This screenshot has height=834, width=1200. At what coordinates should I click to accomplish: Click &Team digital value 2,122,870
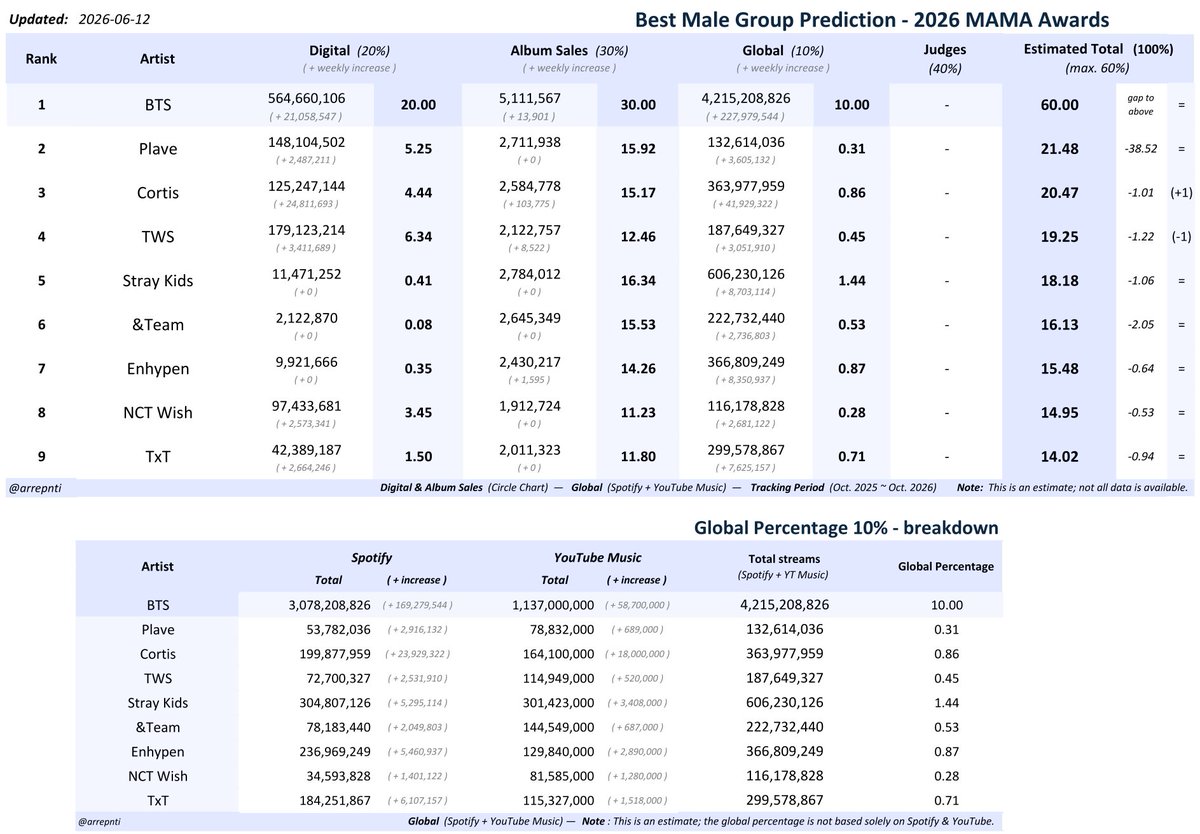pyautogui.click(x=307, y=318)
